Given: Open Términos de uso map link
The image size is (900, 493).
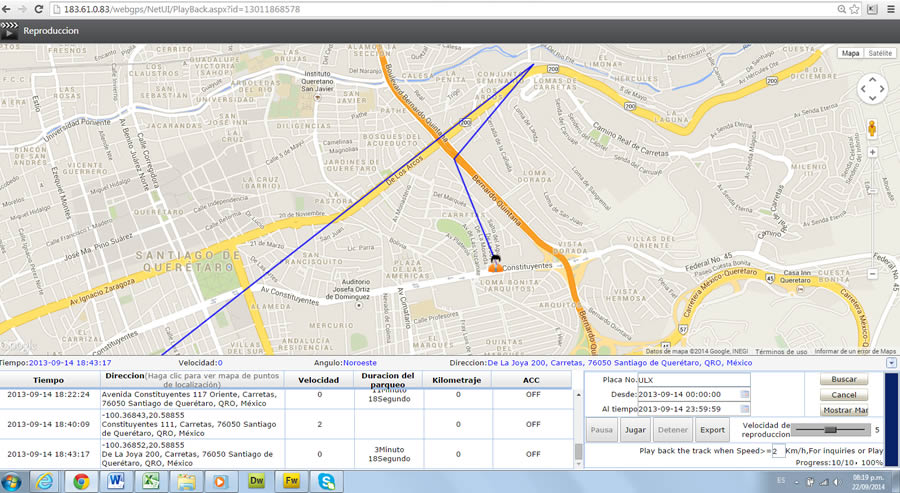Looking at the screenshot, I should click(781, 351).
